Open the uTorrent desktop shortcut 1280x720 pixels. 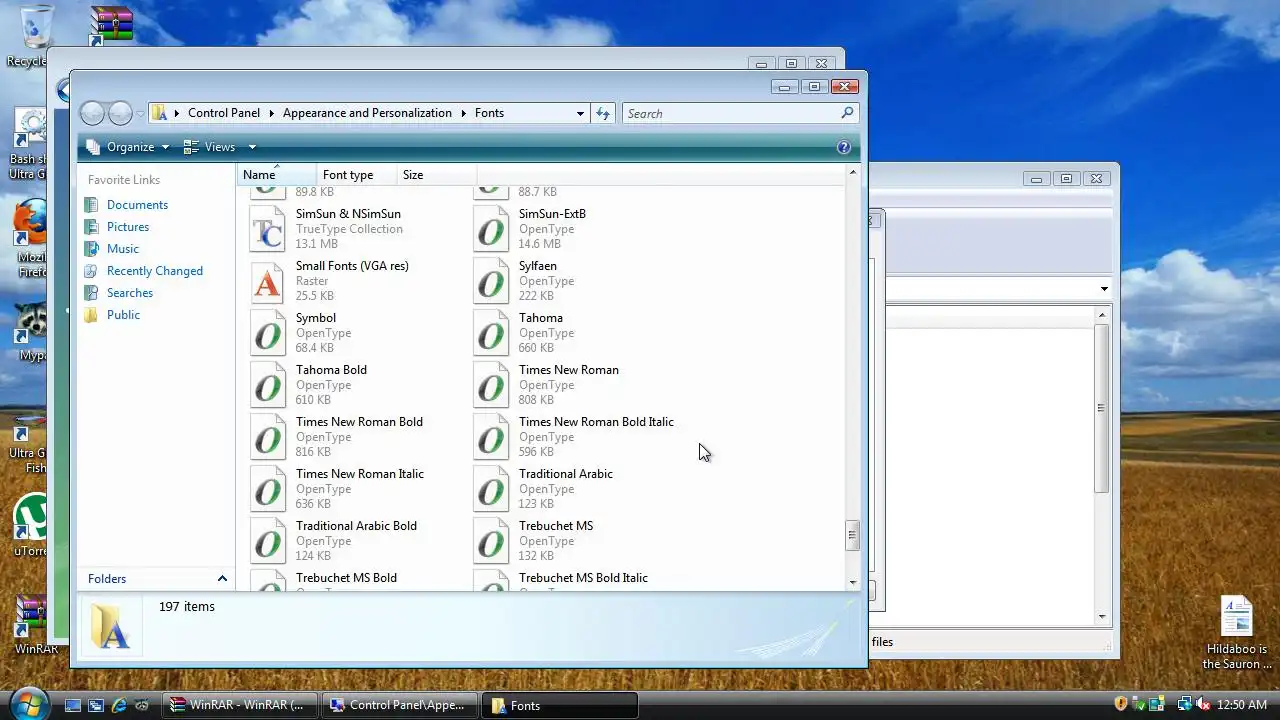click(x=29, y=527)
